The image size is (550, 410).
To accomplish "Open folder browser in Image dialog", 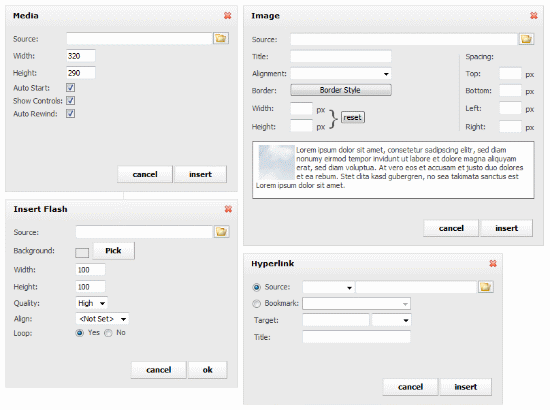I will coord(526,39).
